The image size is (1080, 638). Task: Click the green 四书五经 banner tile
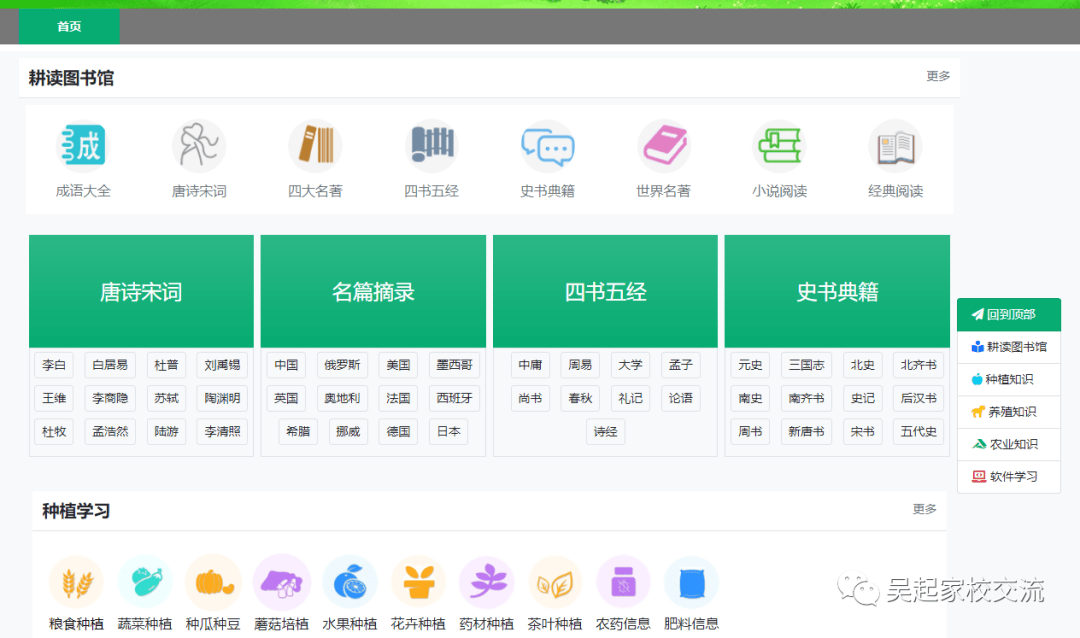[x=605, y=292]
